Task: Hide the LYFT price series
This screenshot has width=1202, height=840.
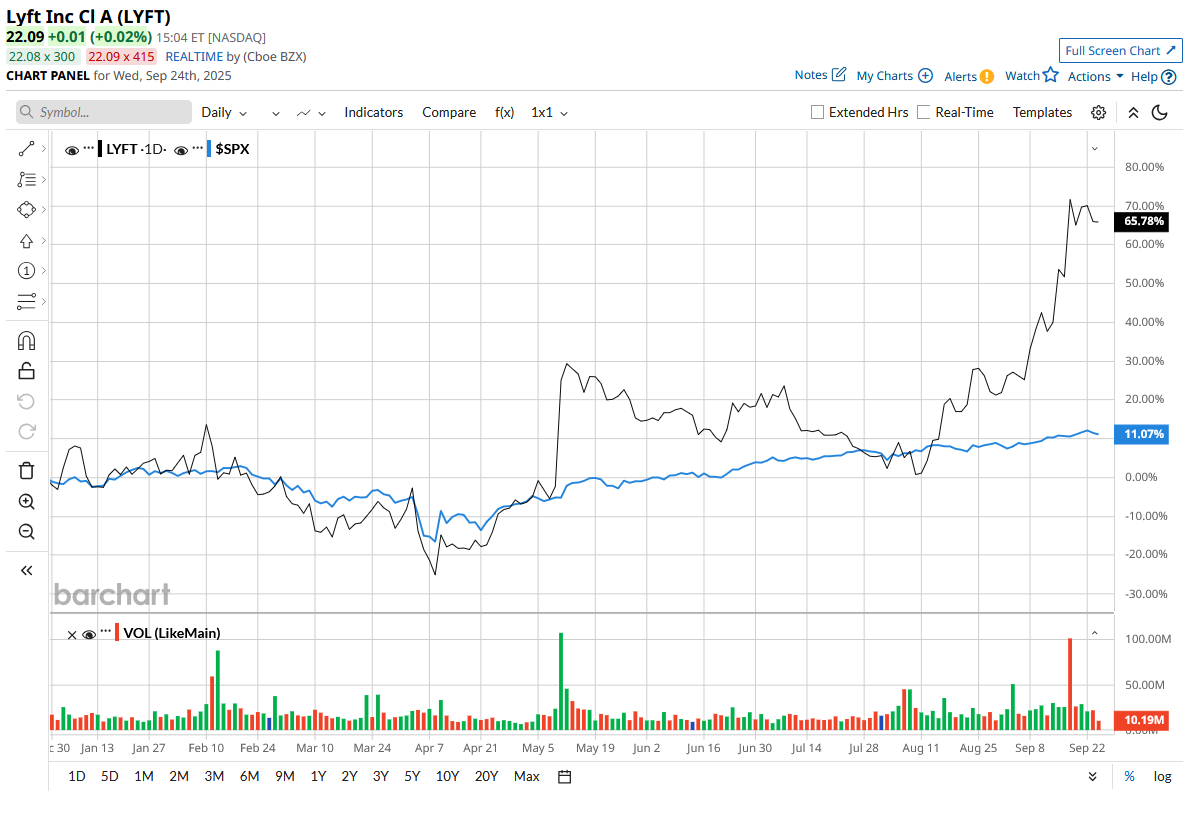Action: tap(72, 150)
